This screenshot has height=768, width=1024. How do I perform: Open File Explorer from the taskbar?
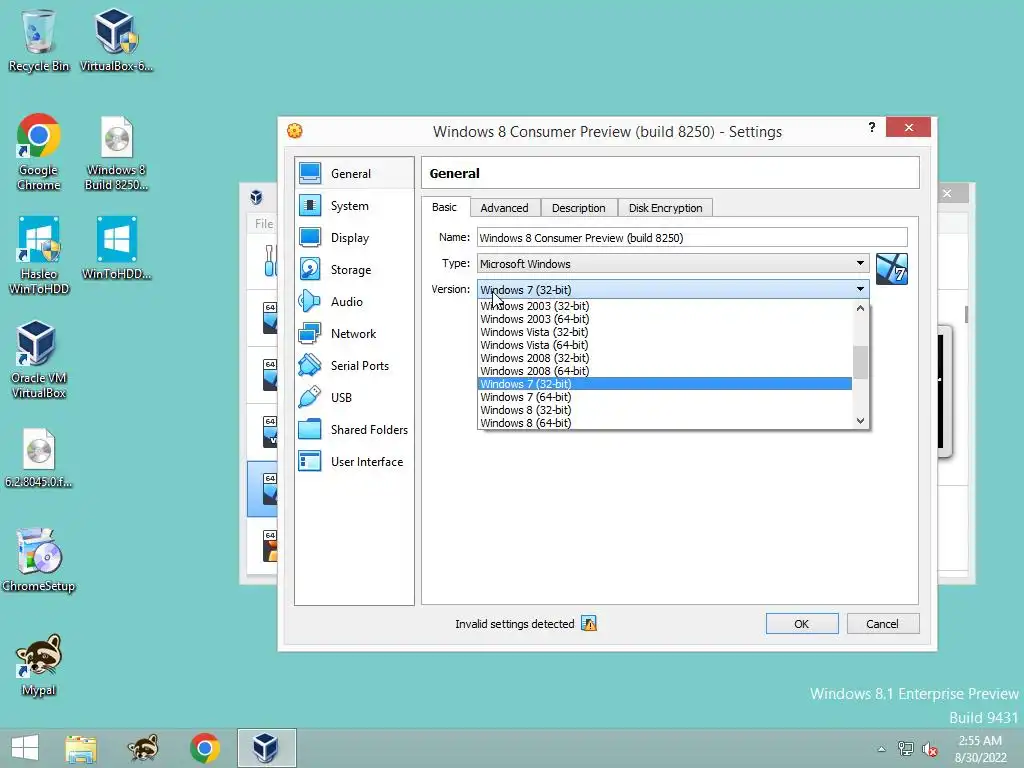pyautogui.click(x=81, y=748)
